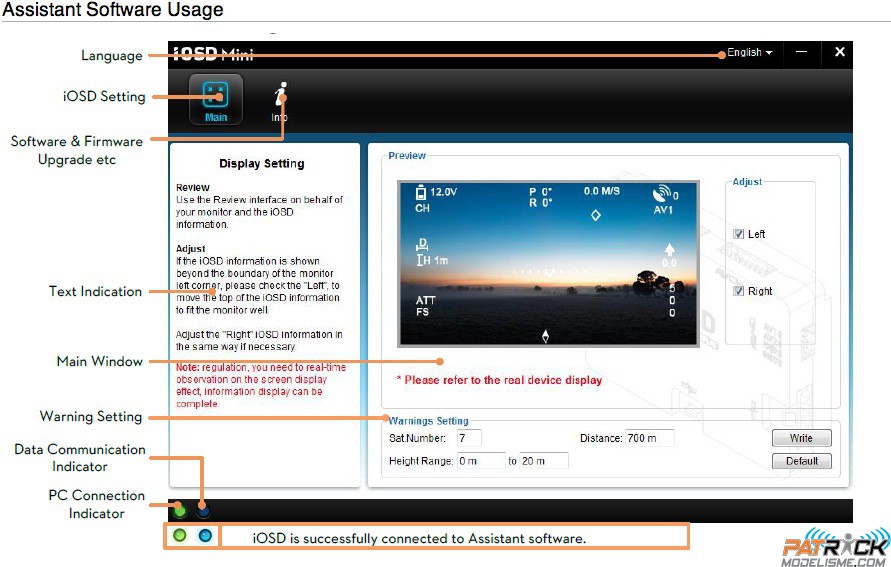891x567 pixels.
Task: Click the 'Display Setting' heading
Action: click(x=262, y=164)
